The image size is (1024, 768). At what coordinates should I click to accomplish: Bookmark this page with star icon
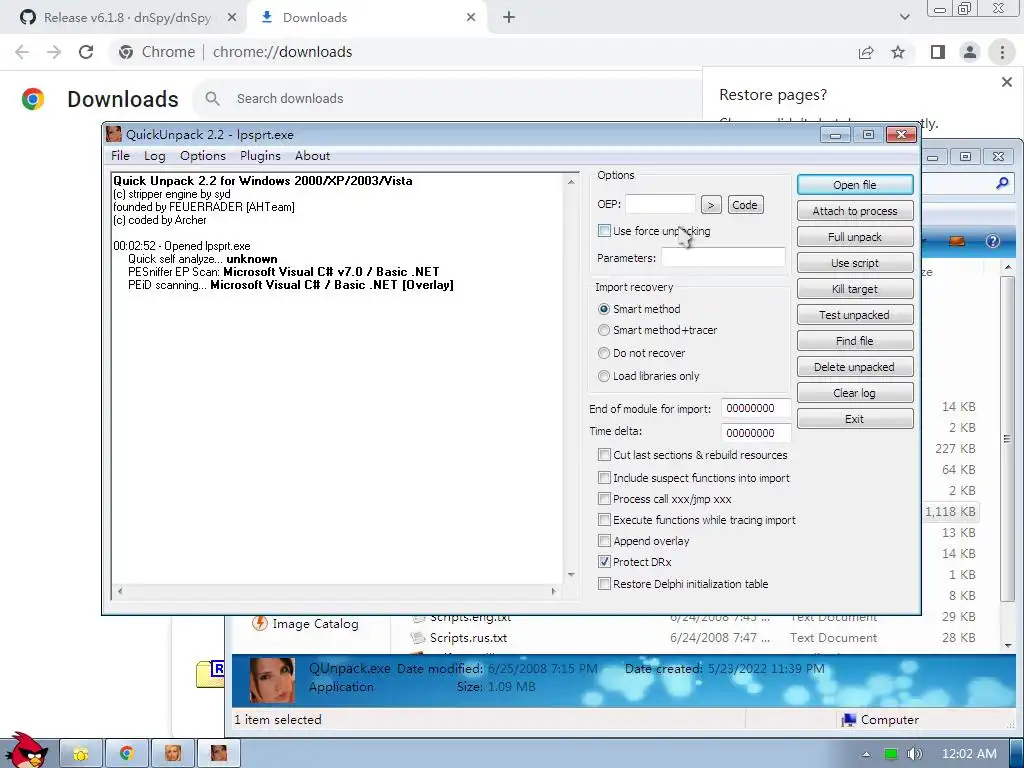899,52
